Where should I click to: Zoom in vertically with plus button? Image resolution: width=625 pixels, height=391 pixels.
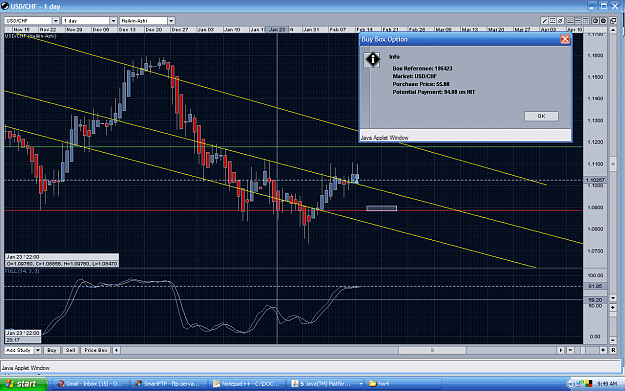(x=613, y=307)
